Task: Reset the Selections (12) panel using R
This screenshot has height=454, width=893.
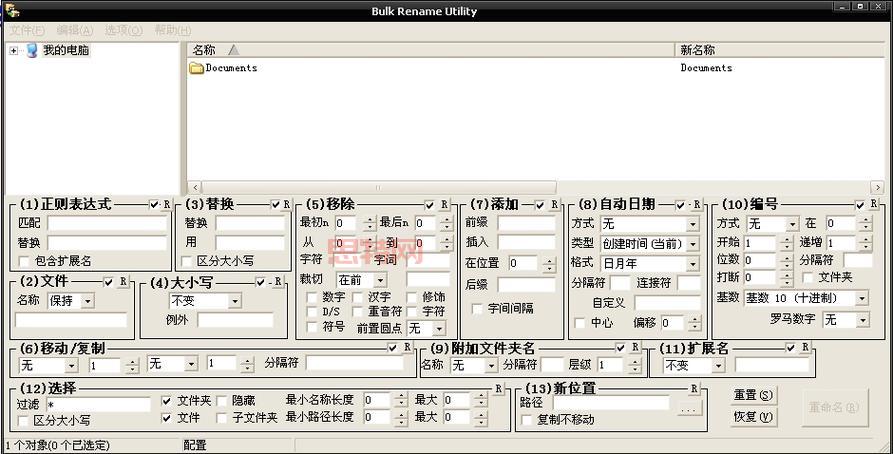Action: coord(498,388)
